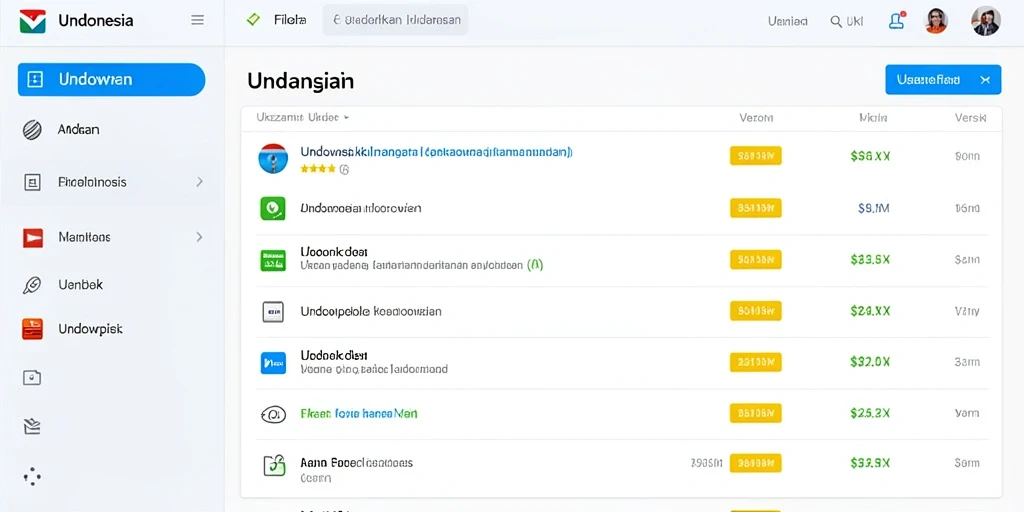The width and height of the screenshot is (1024, 512).
Task: Select the Uenbek sidebar item
Action: [80, 285]
